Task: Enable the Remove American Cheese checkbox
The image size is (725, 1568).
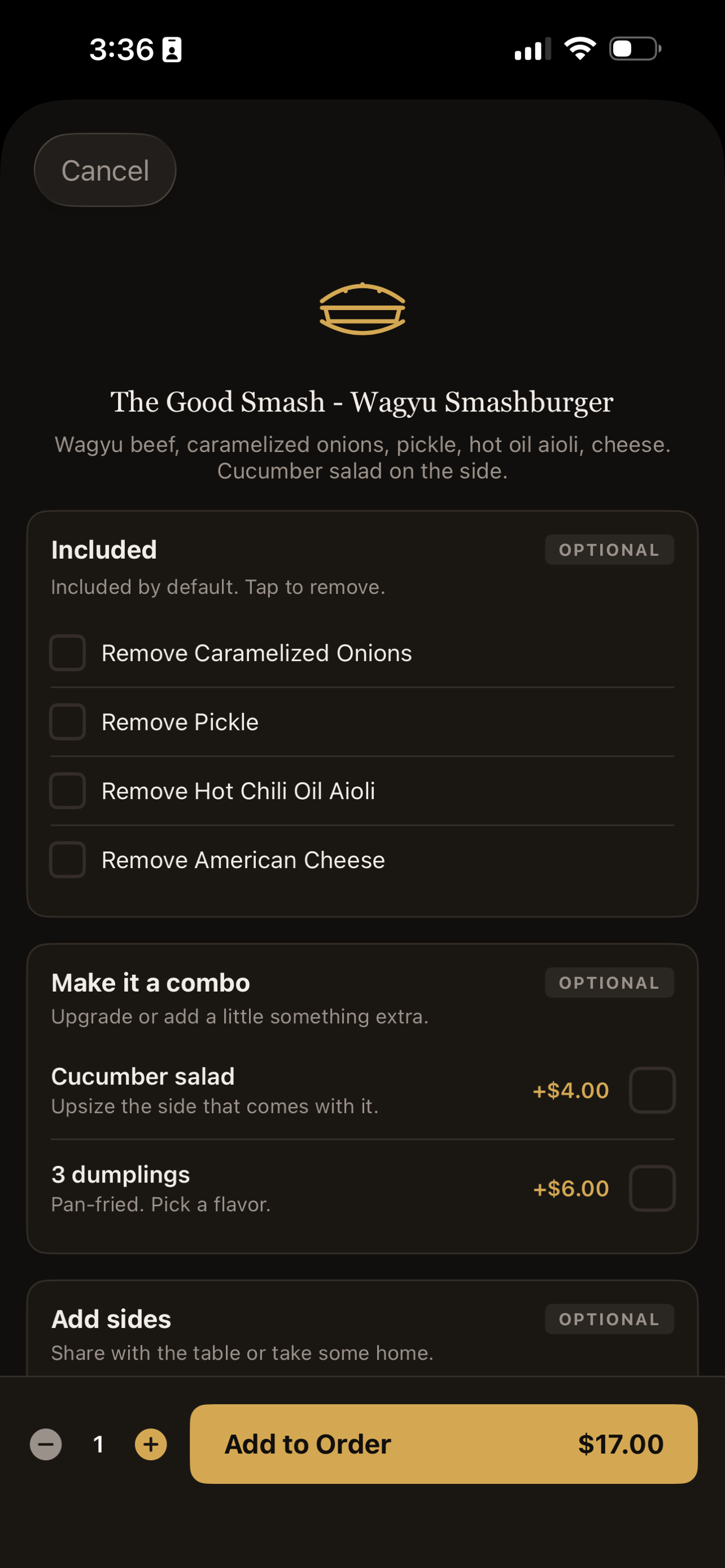Action: coord(68,860)
